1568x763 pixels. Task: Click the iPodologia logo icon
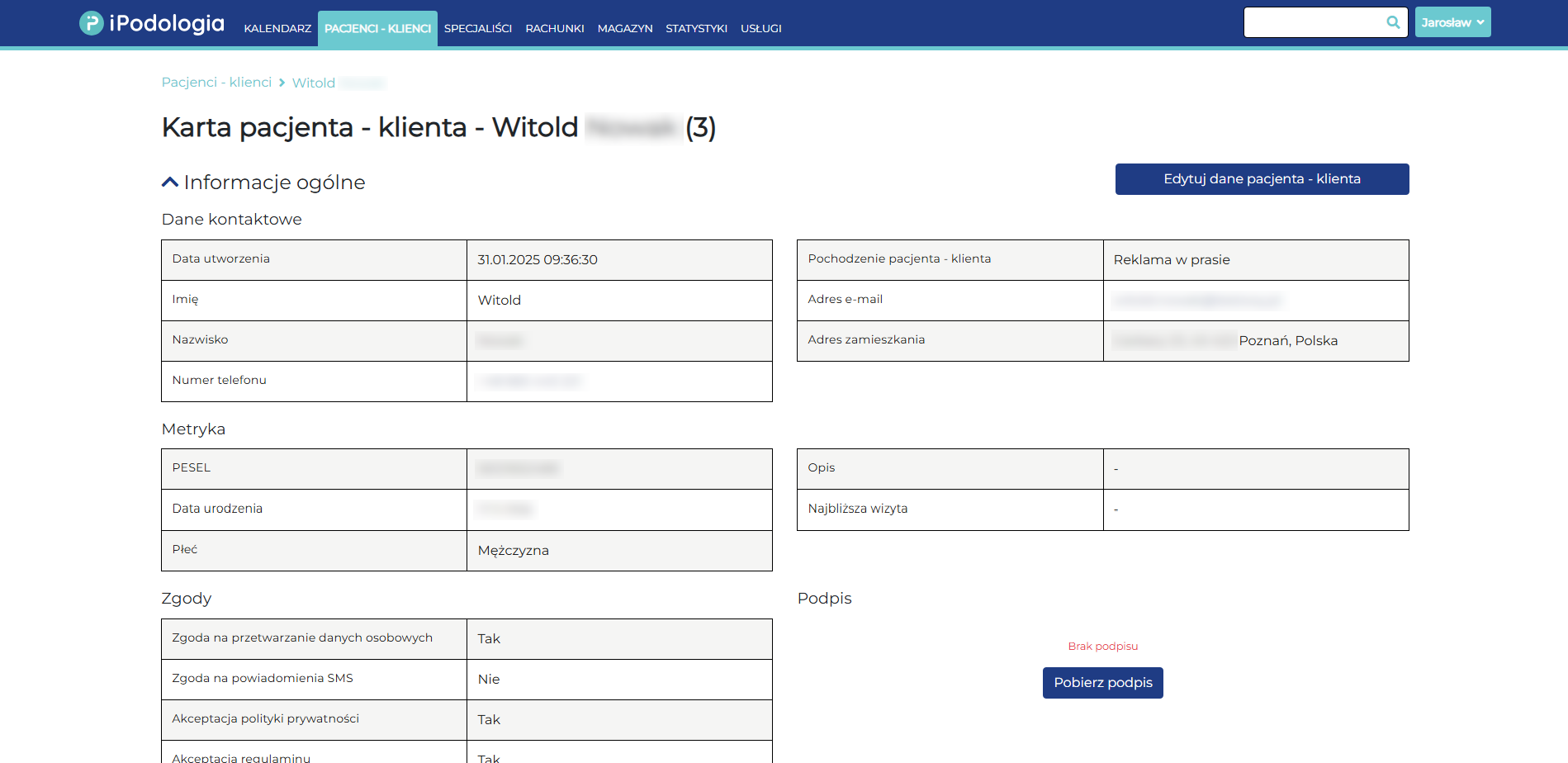91,22
